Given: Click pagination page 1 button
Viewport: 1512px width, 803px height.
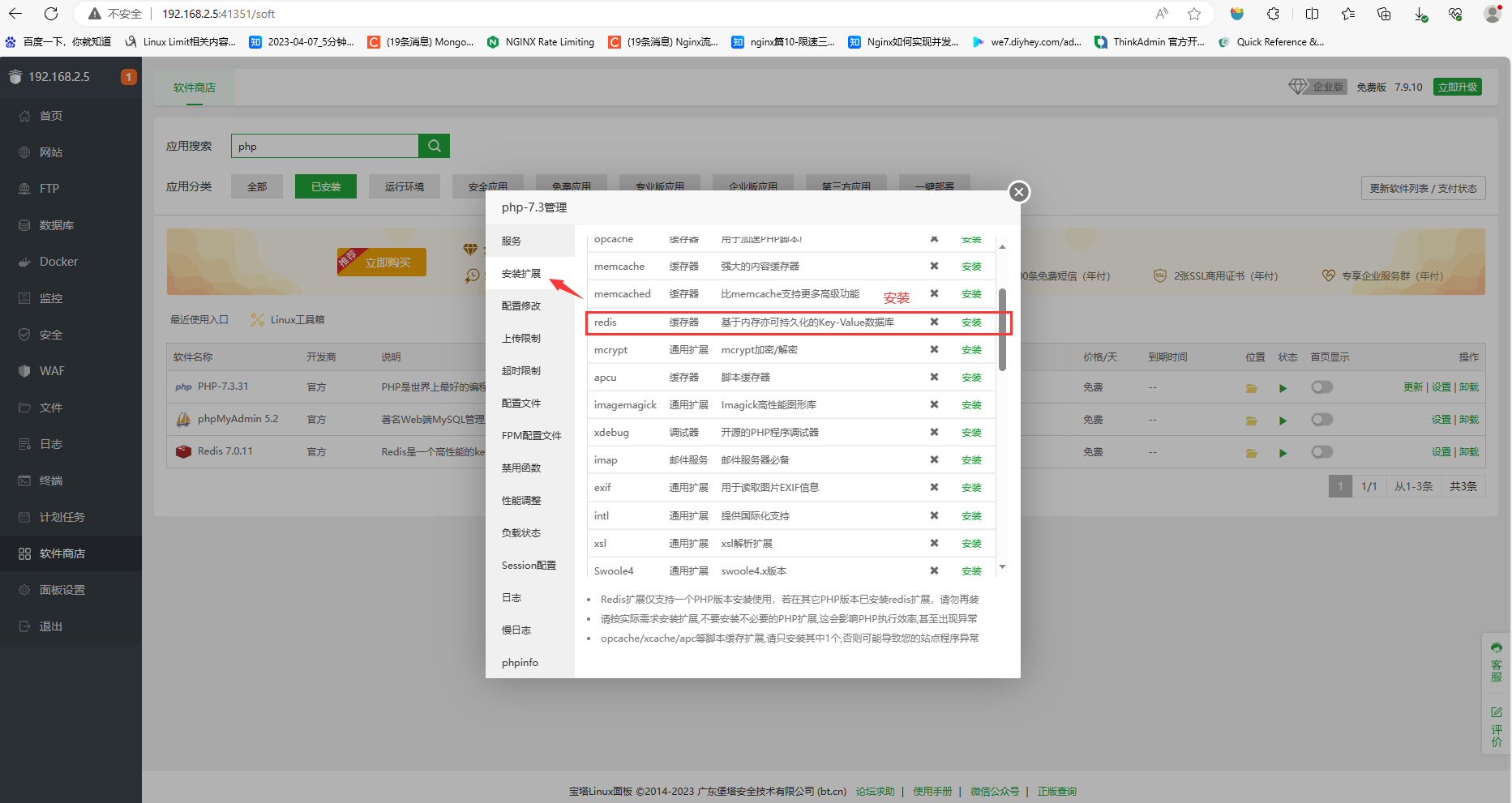Looking at the screenshot, I should [x=1340, y=486].
